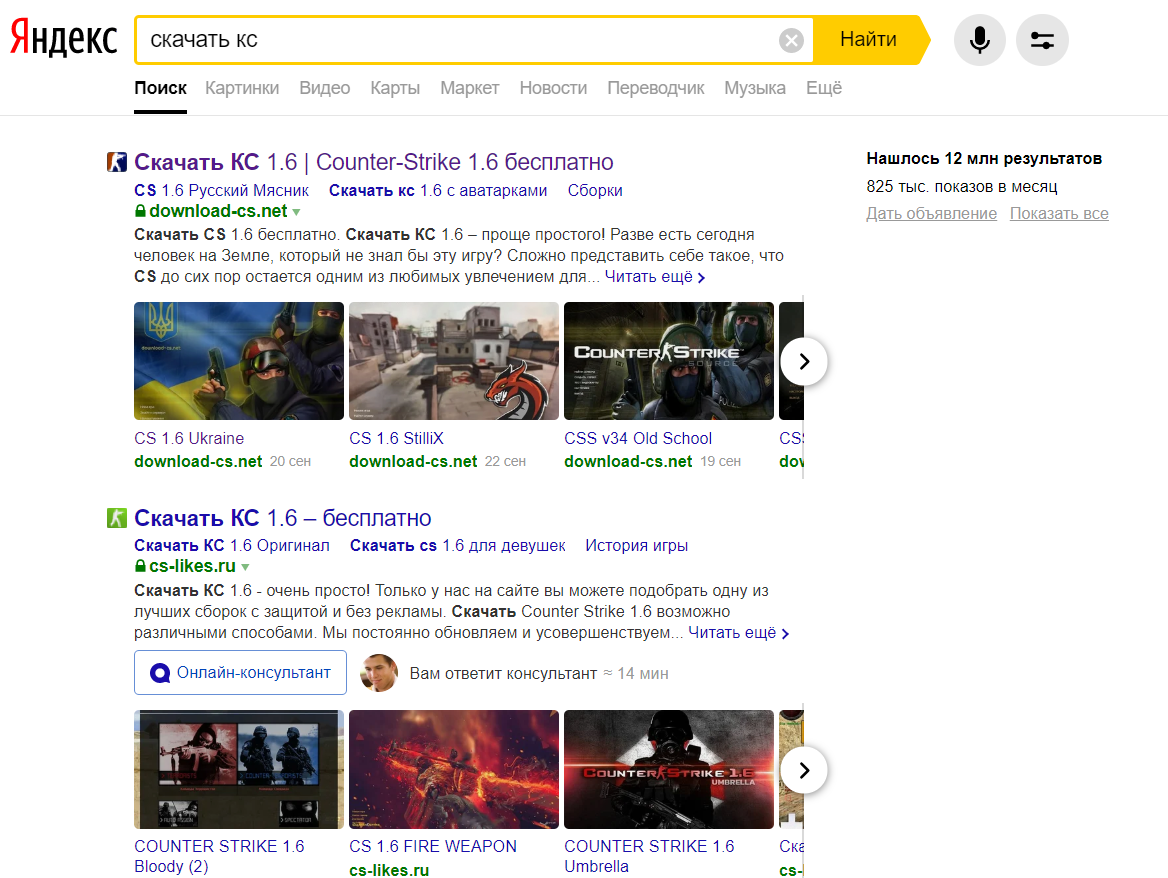Expand first result snippet via Читать ещё
Screen dimensions: 1168x878
tap(655, 277)
